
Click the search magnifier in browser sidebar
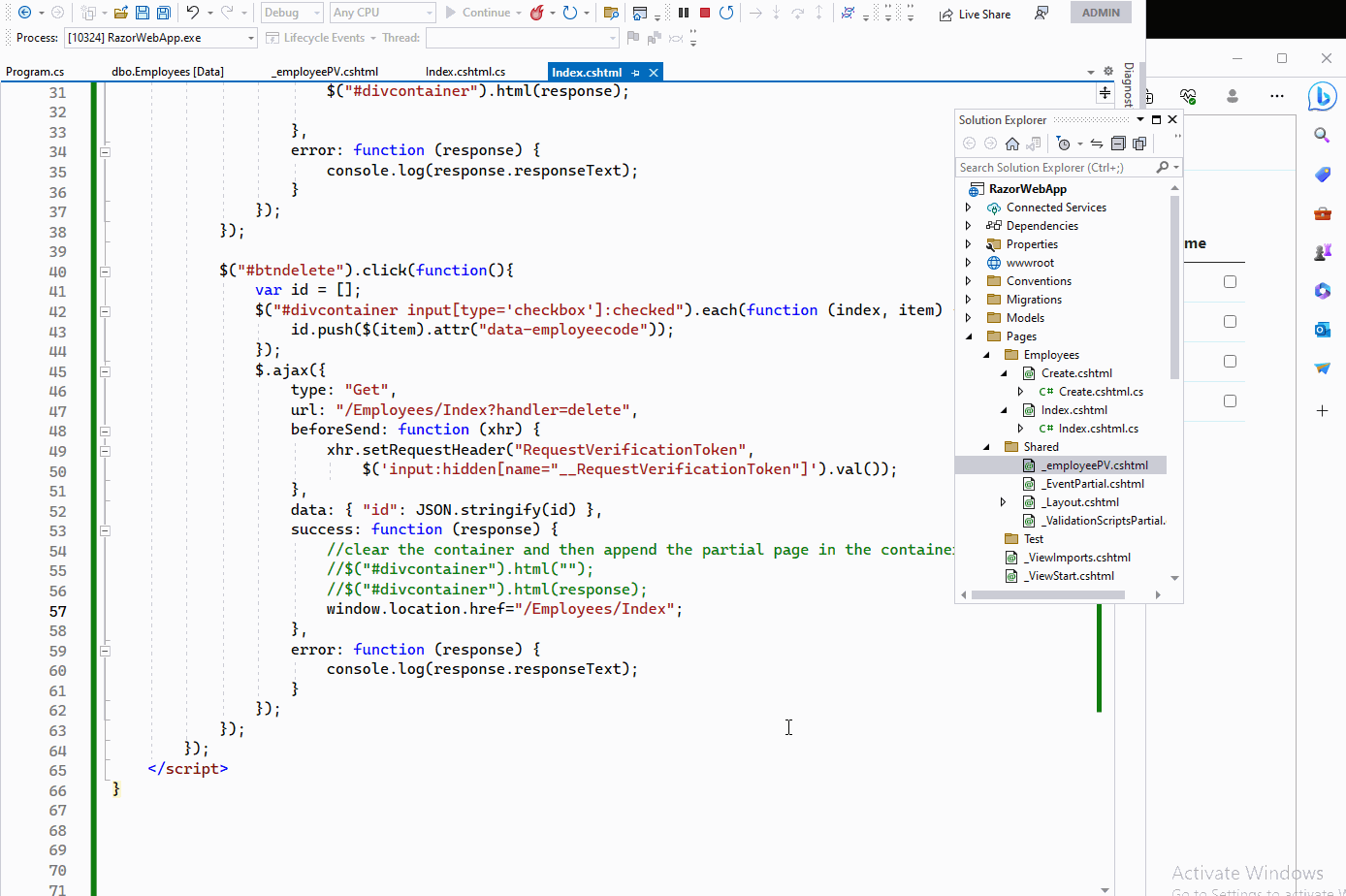[x=1322, y=135]
